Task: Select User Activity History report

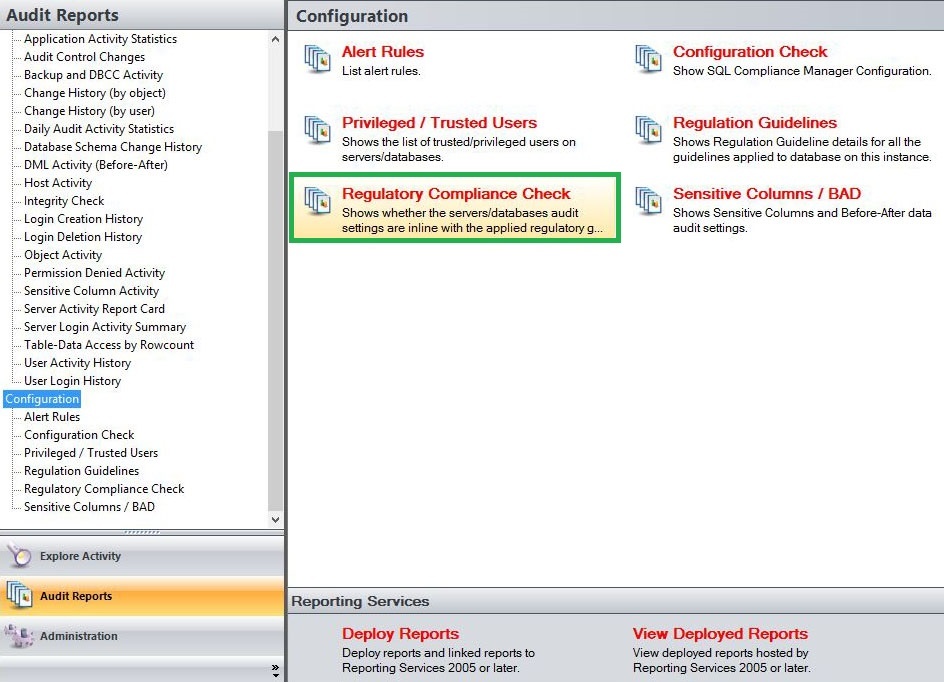Action: pyautogui.click(x=77, y=363)
